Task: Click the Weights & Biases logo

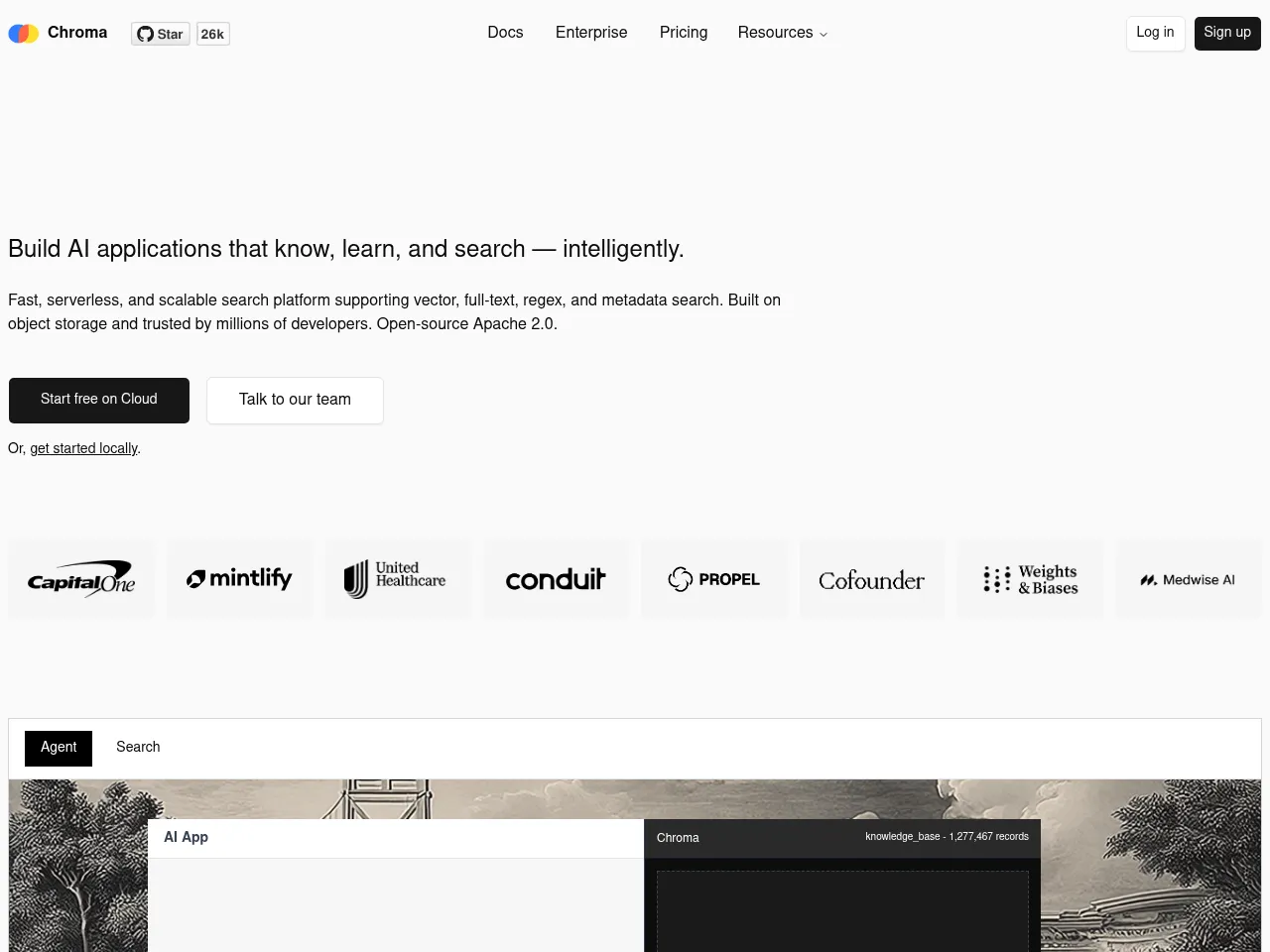Action: pos(1030,579)
